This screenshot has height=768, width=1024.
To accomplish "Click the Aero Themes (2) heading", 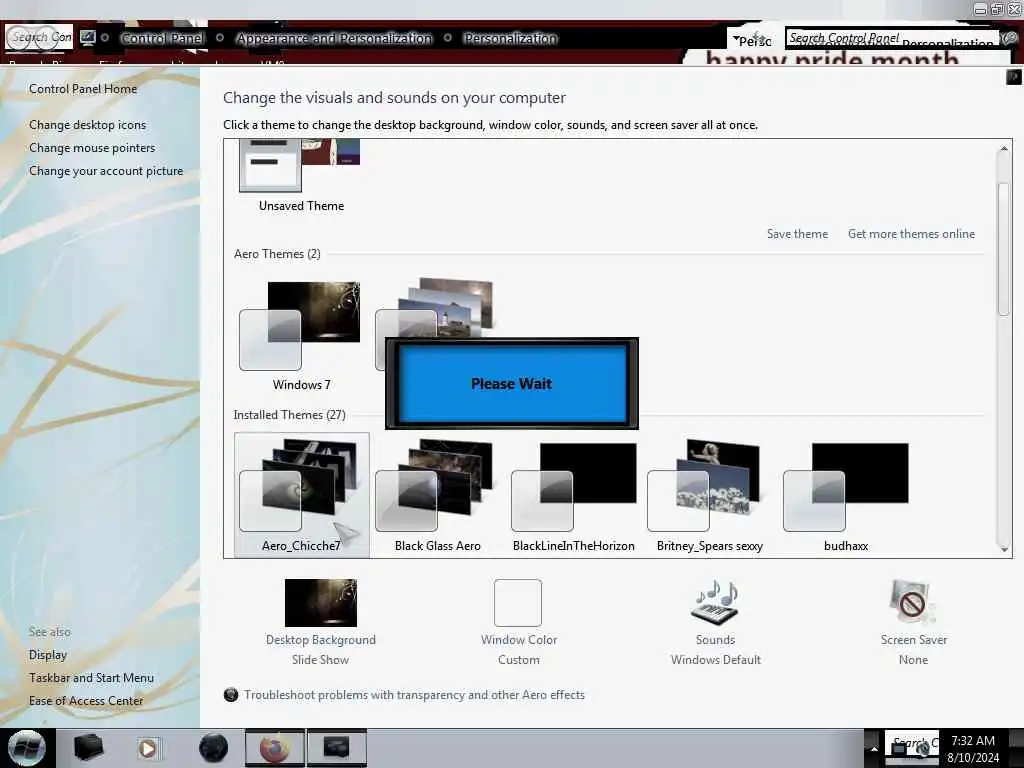I will (277, 254).
